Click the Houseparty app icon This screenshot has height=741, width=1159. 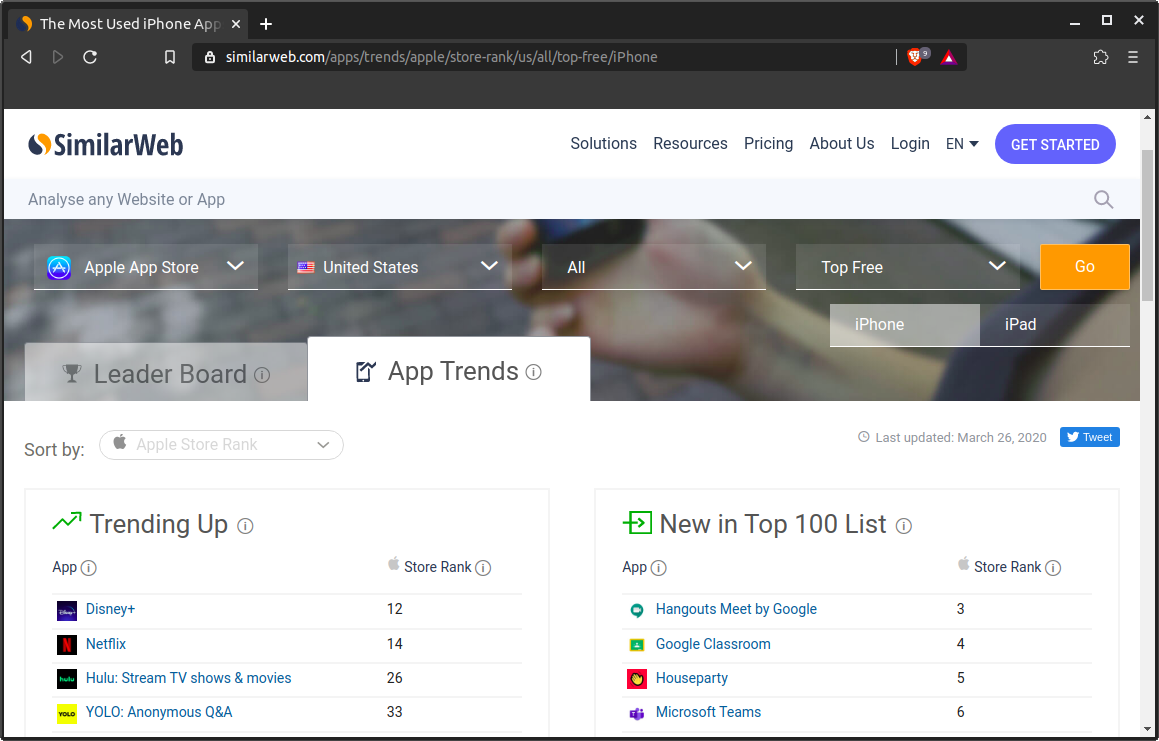point(636,679)
